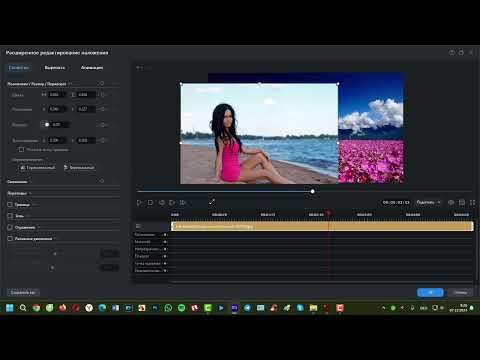The width and height of the screenshot is (480, 360).
Task: Open the preview zoom dropdown
Action: click(x=428, y=202)
